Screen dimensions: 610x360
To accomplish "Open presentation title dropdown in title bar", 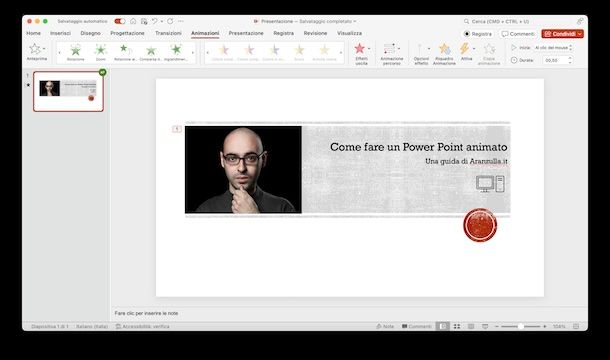I will tap(354, 21).
